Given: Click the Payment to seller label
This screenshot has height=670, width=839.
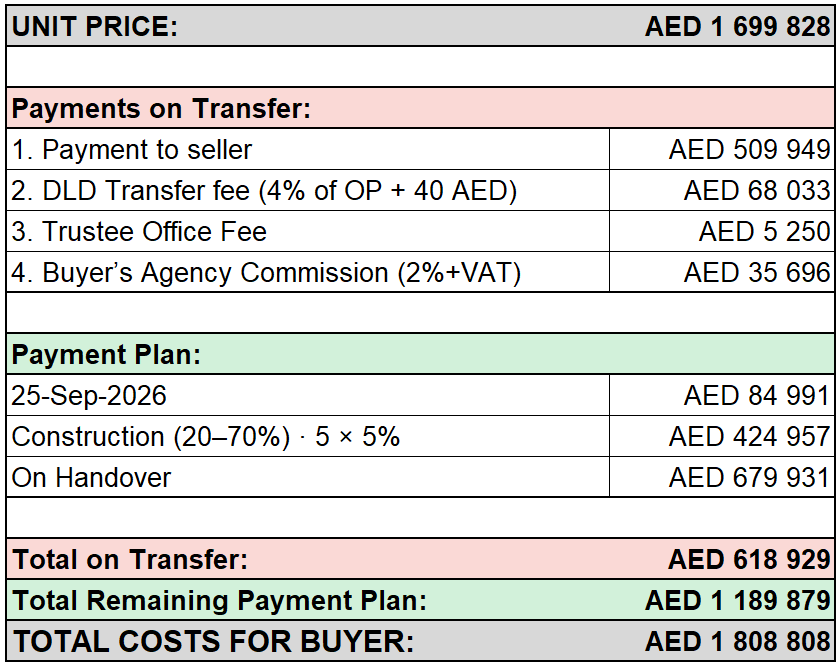Looking at the screenshot, I should coord(132,149).
